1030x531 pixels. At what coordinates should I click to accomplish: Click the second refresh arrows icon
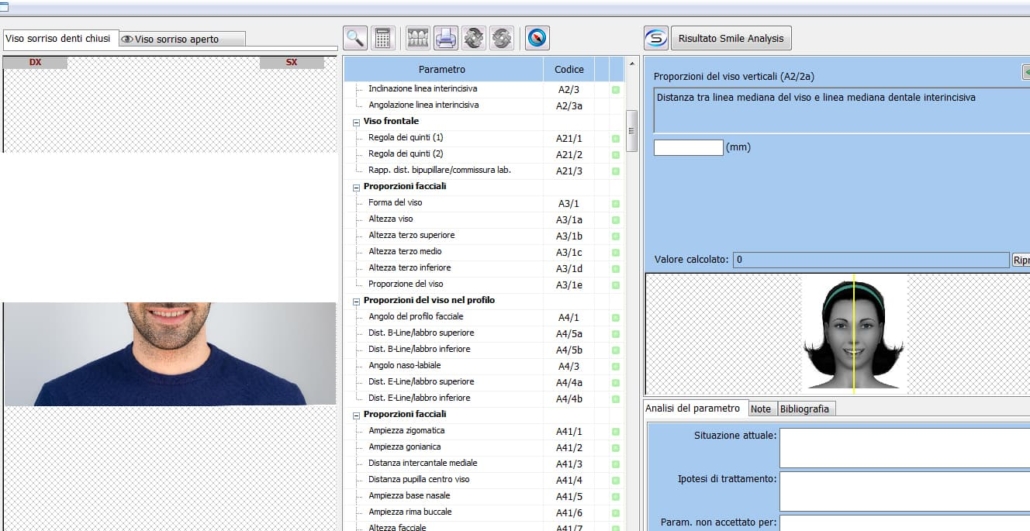click(x=501, y=38)
